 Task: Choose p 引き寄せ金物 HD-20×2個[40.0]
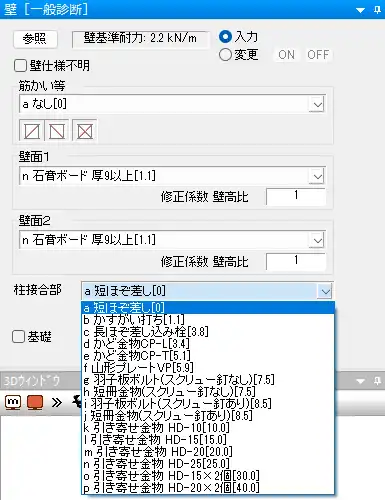[208, 488]
